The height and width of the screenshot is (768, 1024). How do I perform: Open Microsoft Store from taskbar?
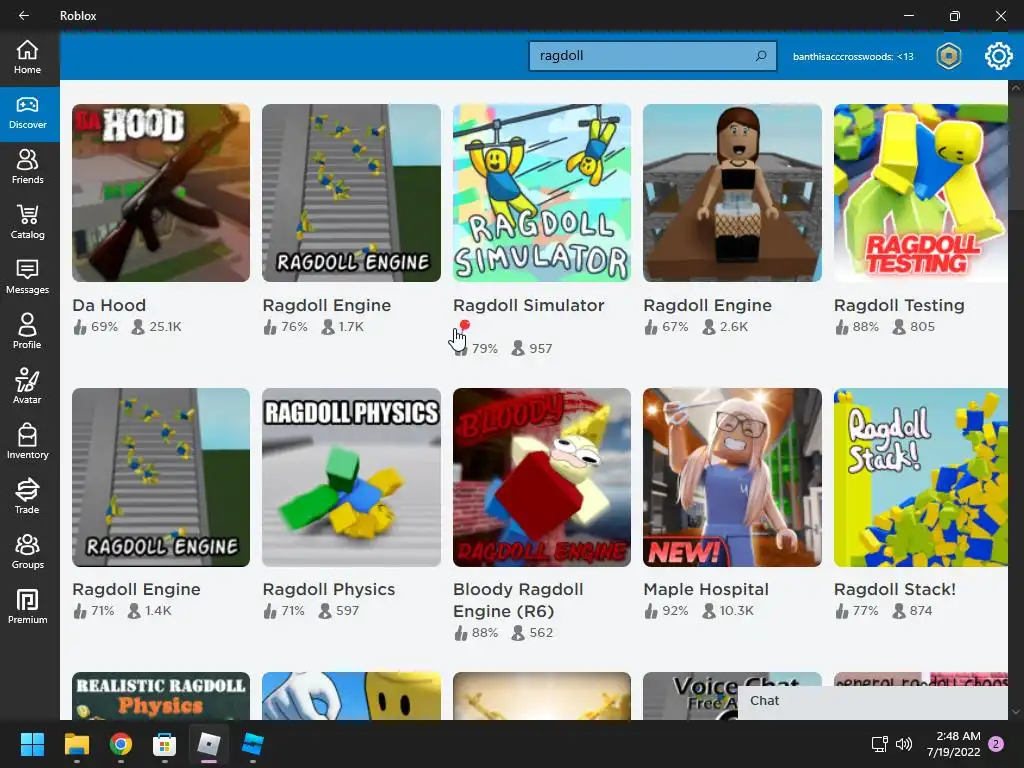point(165,744)
